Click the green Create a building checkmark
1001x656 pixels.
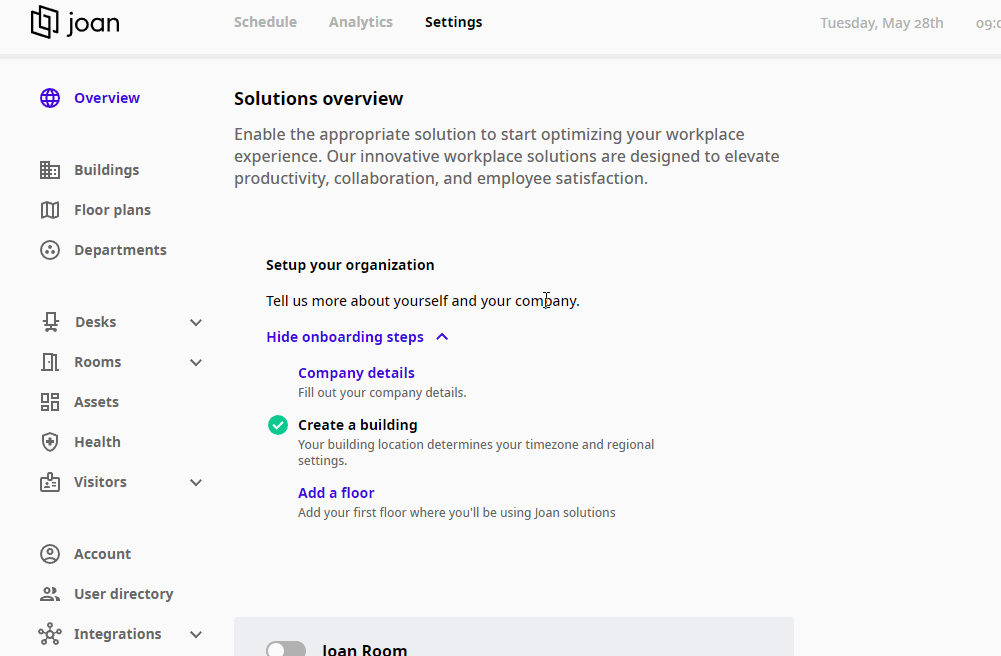277,424
